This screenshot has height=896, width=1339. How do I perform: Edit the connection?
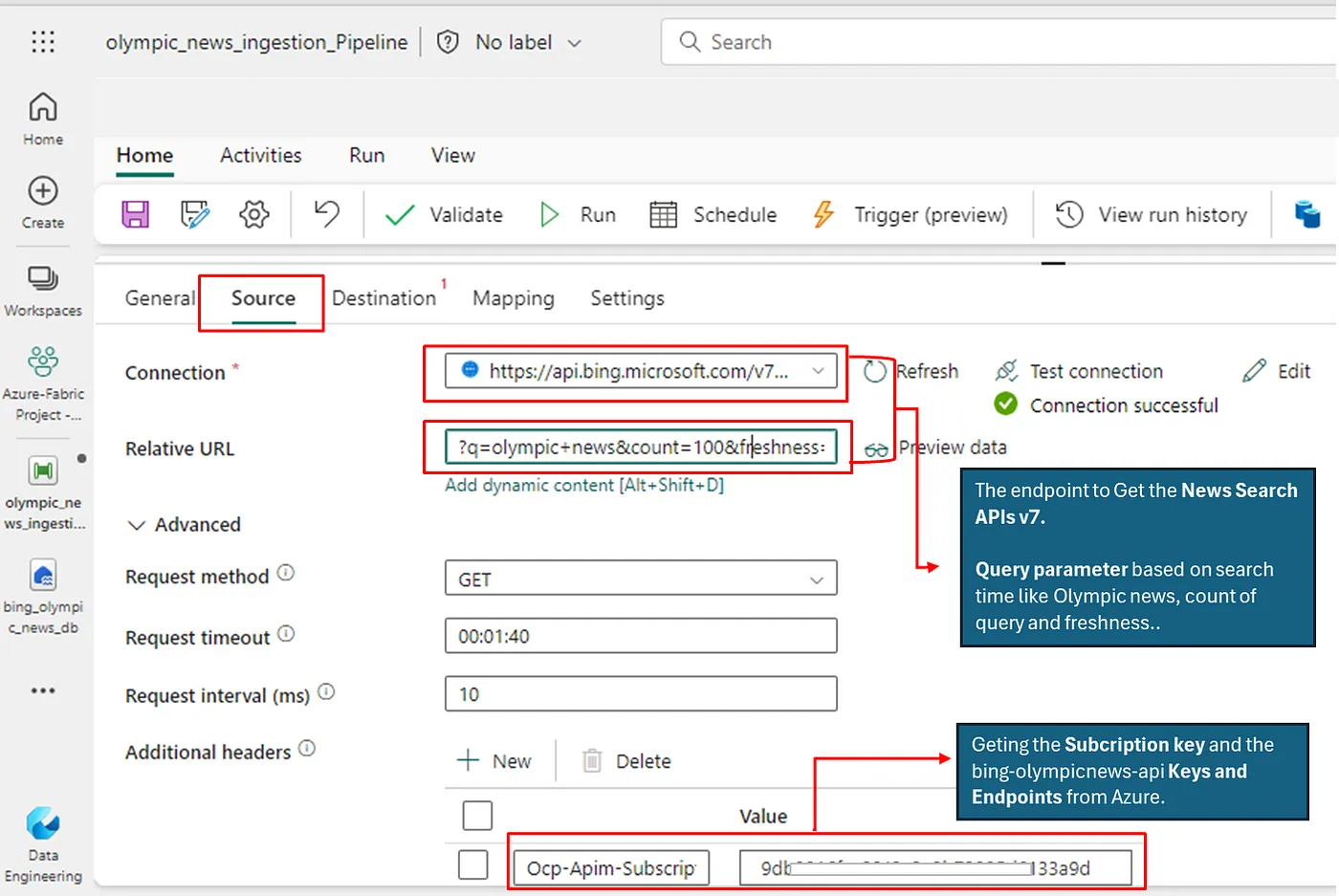1277,371
